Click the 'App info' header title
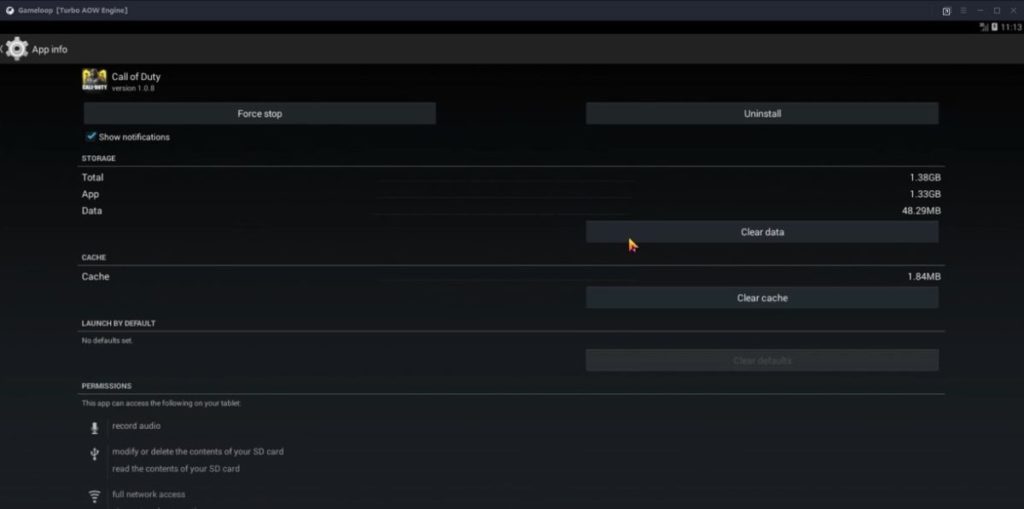The image size is (1024, 509). [x=50, y=50]
